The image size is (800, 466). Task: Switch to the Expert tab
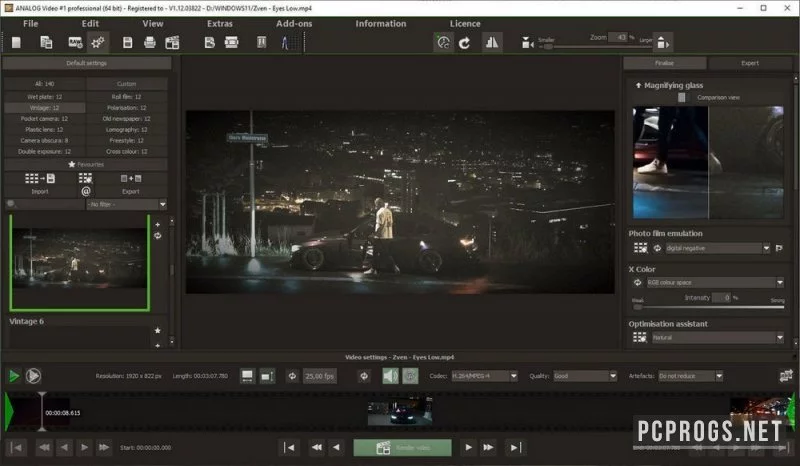tap(750, 63)
